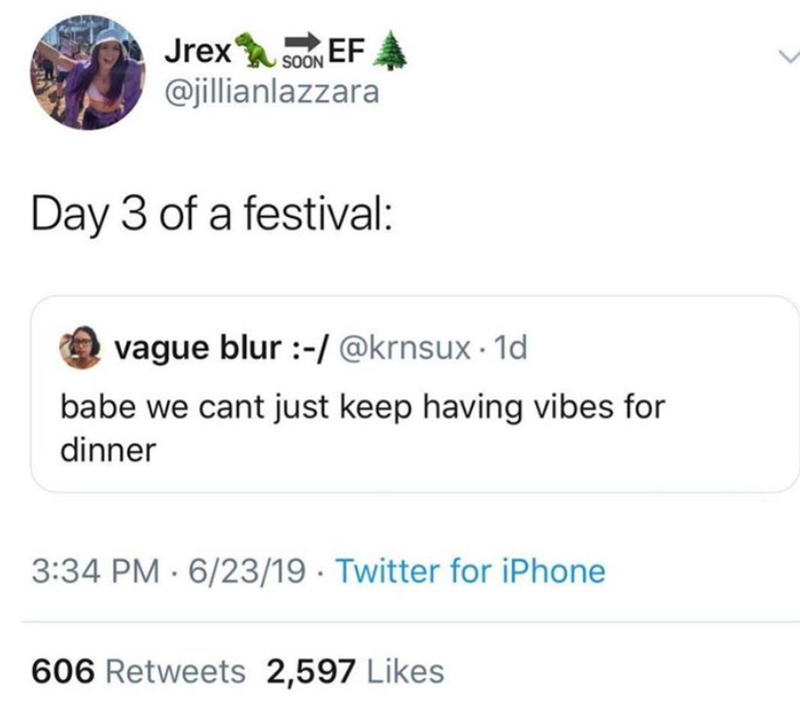Screen dimensions: 800x713
Task: Click the Jrex display name
Action: [x=200, y=50]
